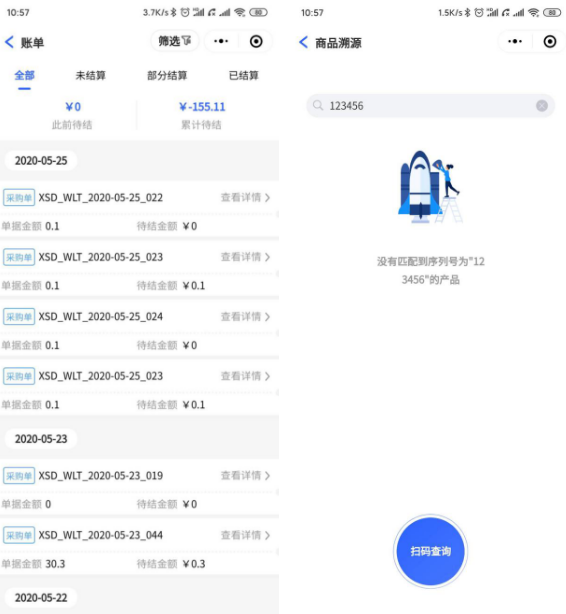Switch to the 已结算 tab

[x=244, y=75]
